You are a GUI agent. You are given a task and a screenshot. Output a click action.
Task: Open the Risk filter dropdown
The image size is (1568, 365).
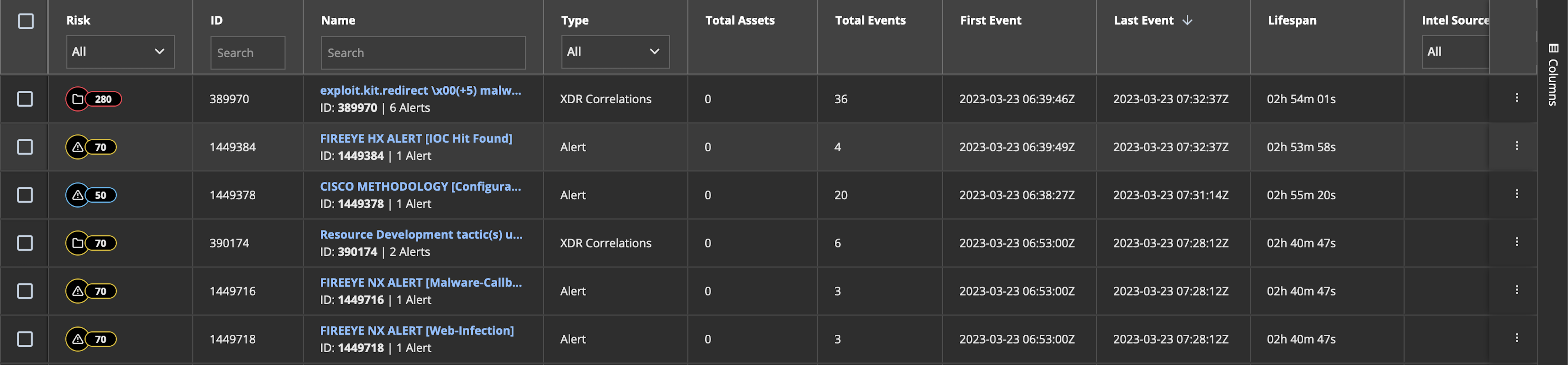point(120,52)
